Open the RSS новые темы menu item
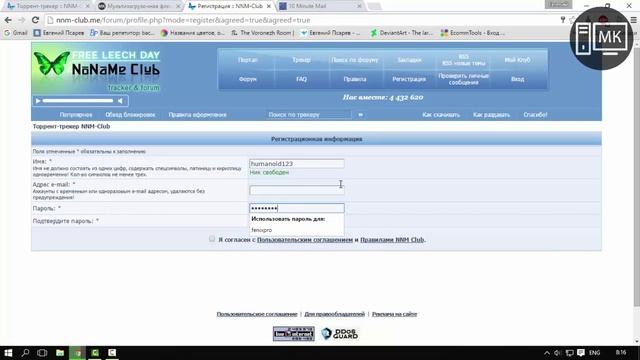640x360 pixels. (463, 60)
